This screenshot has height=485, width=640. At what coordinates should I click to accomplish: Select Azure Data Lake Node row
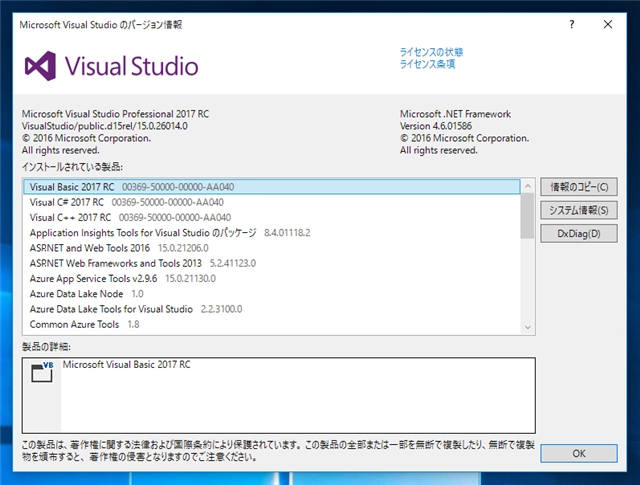click(x=272, y=294)
